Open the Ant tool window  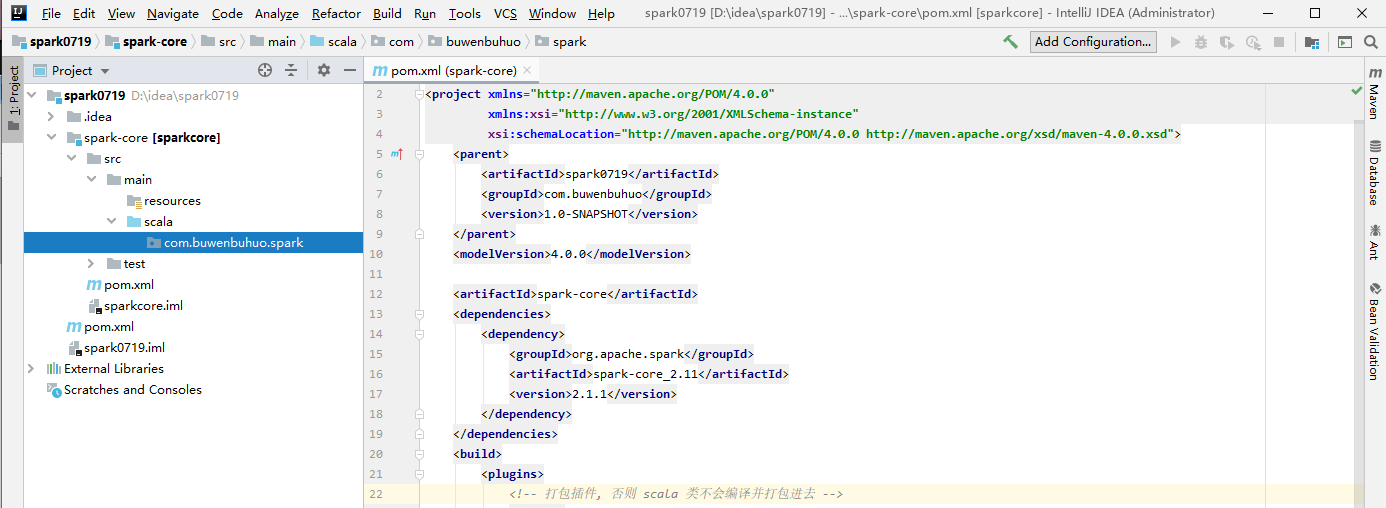1374,243
